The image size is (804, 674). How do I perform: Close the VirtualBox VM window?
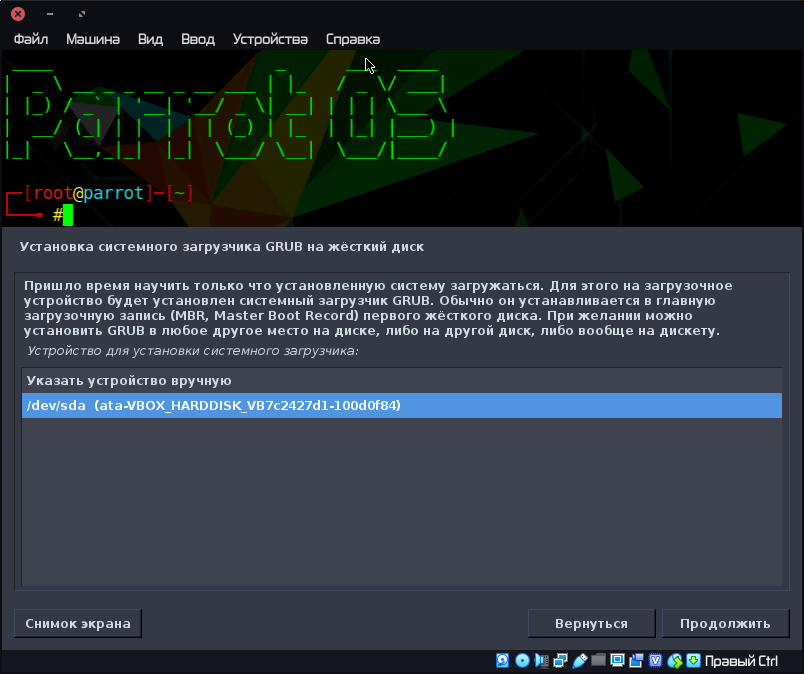pyautogui.click(x=18, y=14)
